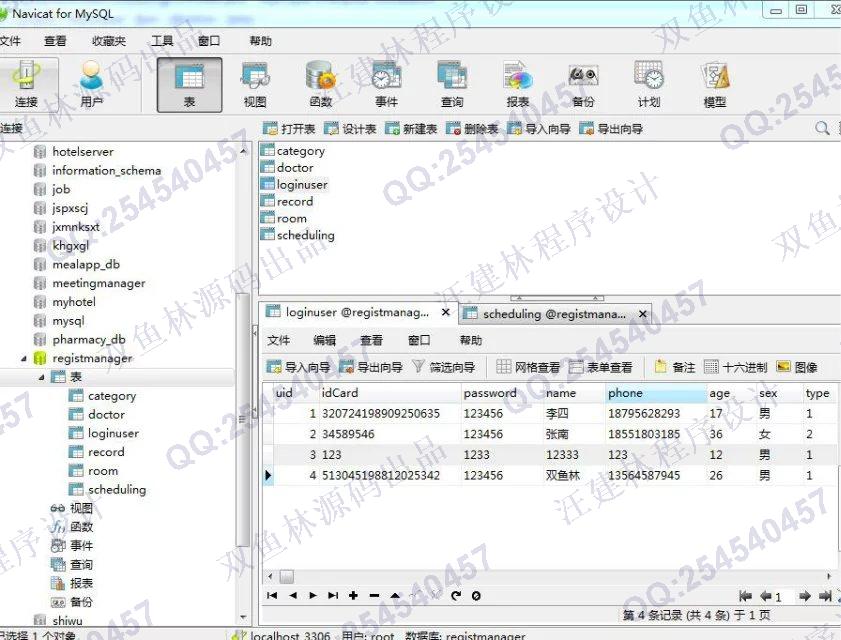Click the search magnifier icon

822,128
